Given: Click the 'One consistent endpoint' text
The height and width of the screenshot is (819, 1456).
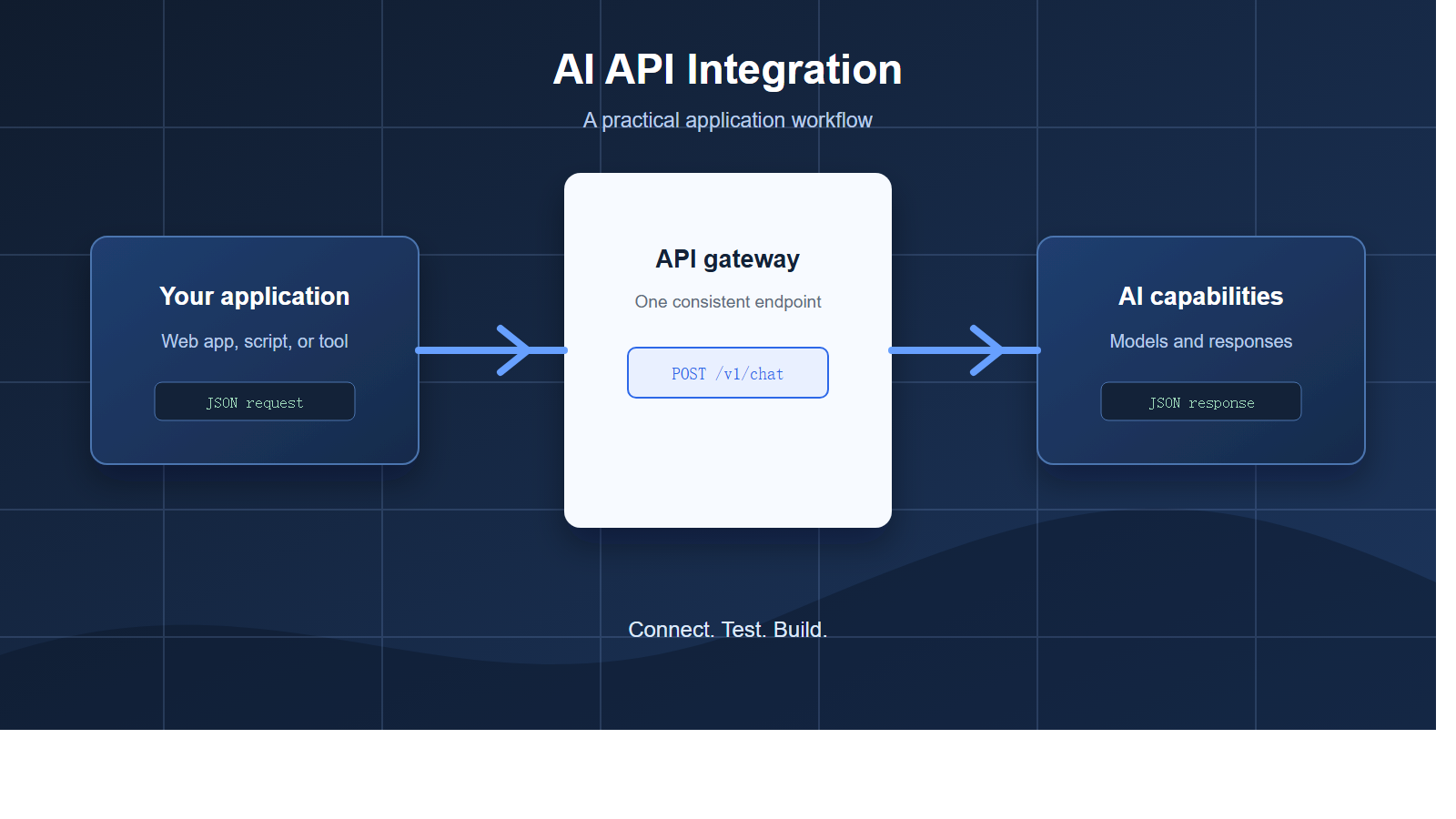Looking at the screenshot, I should point(728,301).
